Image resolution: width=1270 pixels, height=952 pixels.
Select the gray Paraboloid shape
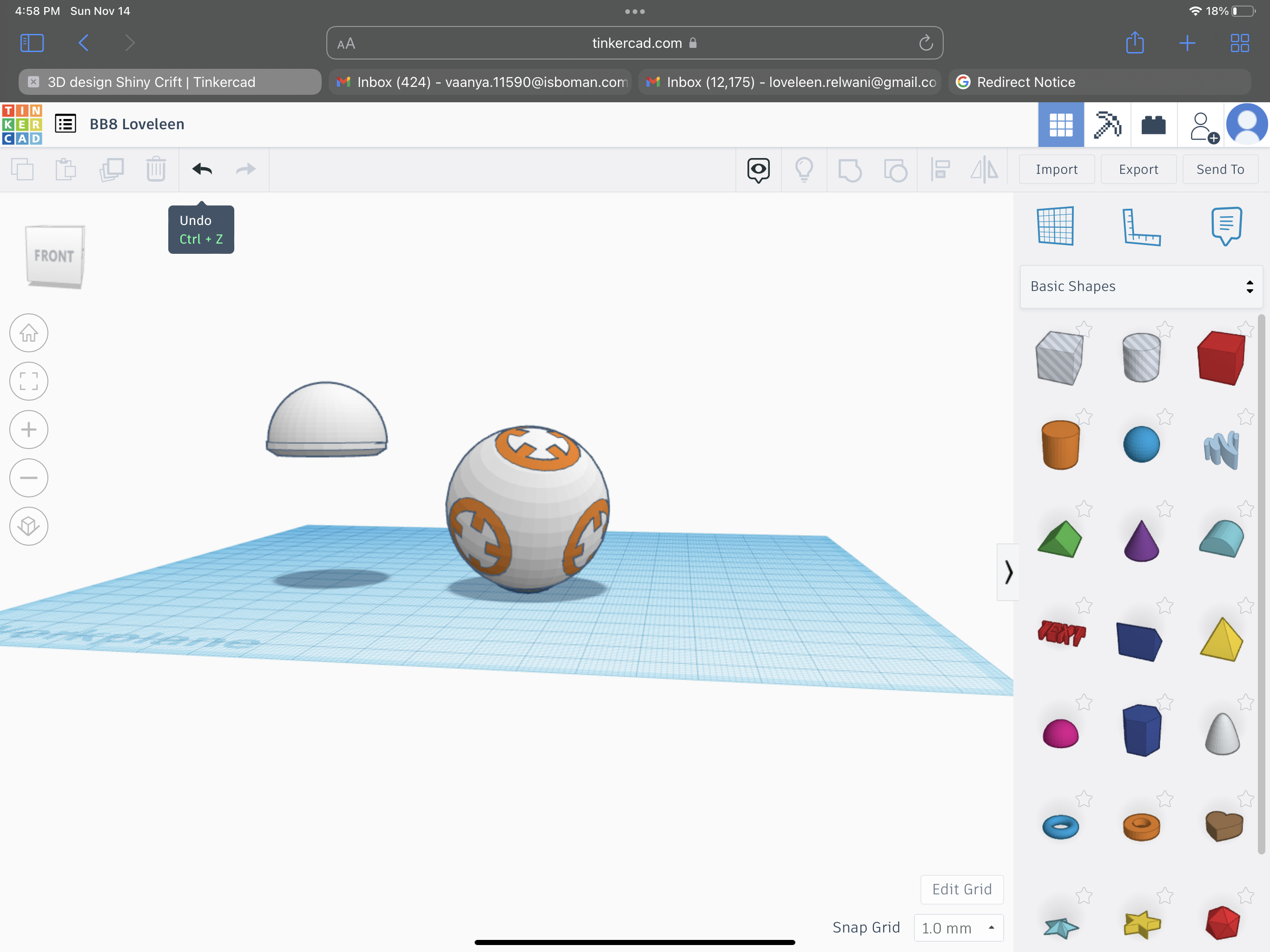(1222, 733)
